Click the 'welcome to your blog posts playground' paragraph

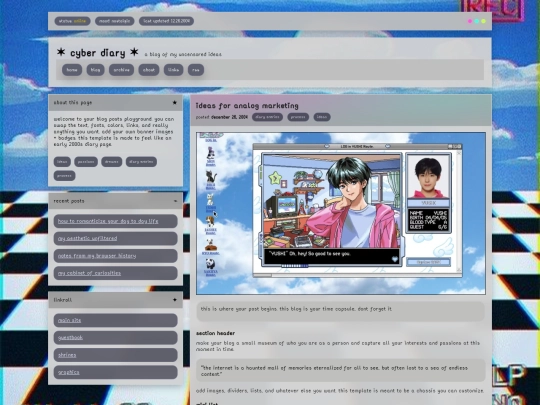tap(114, 132)
